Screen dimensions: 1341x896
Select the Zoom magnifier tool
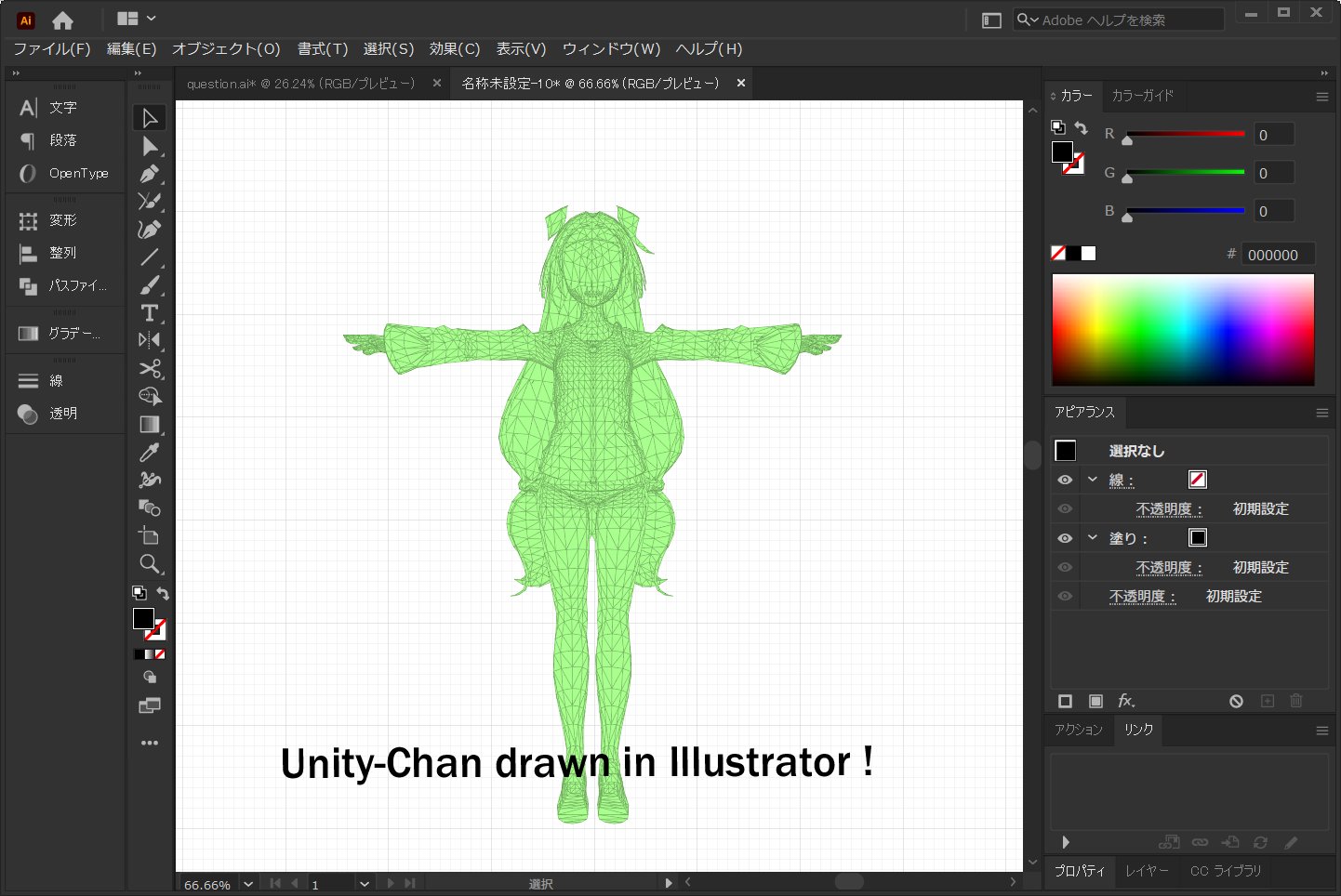(149, 564)
